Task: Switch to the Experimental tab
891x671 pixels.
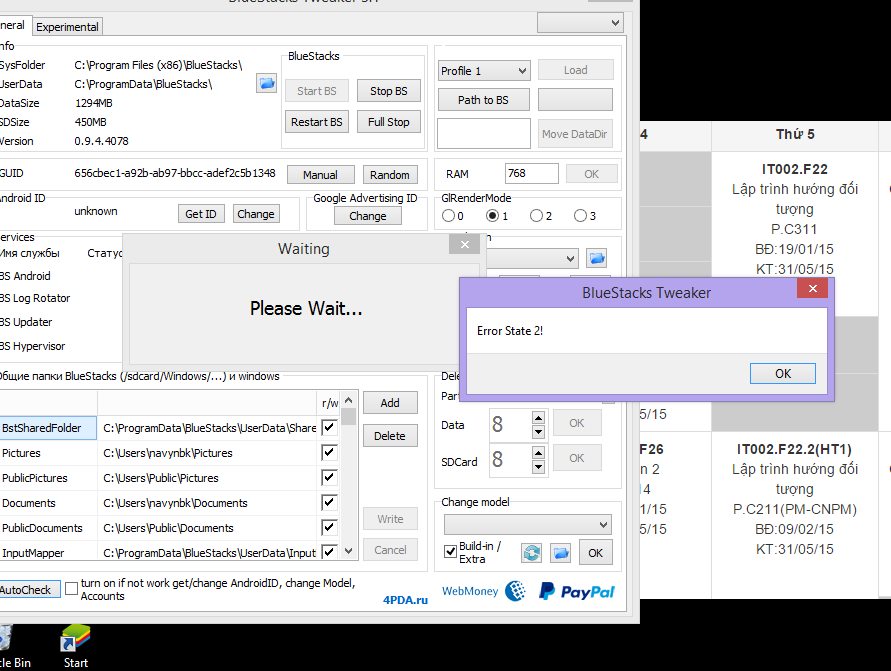Action: (67, 27)
